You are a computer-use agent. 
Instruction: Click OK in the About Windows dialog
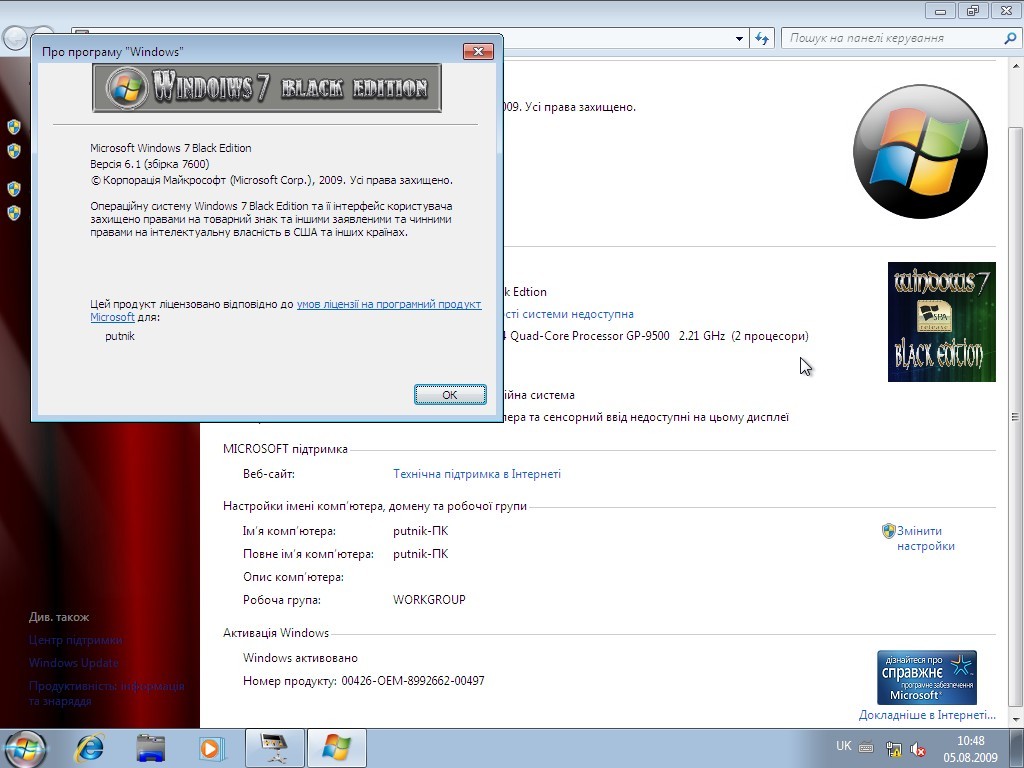pos(450,394)
